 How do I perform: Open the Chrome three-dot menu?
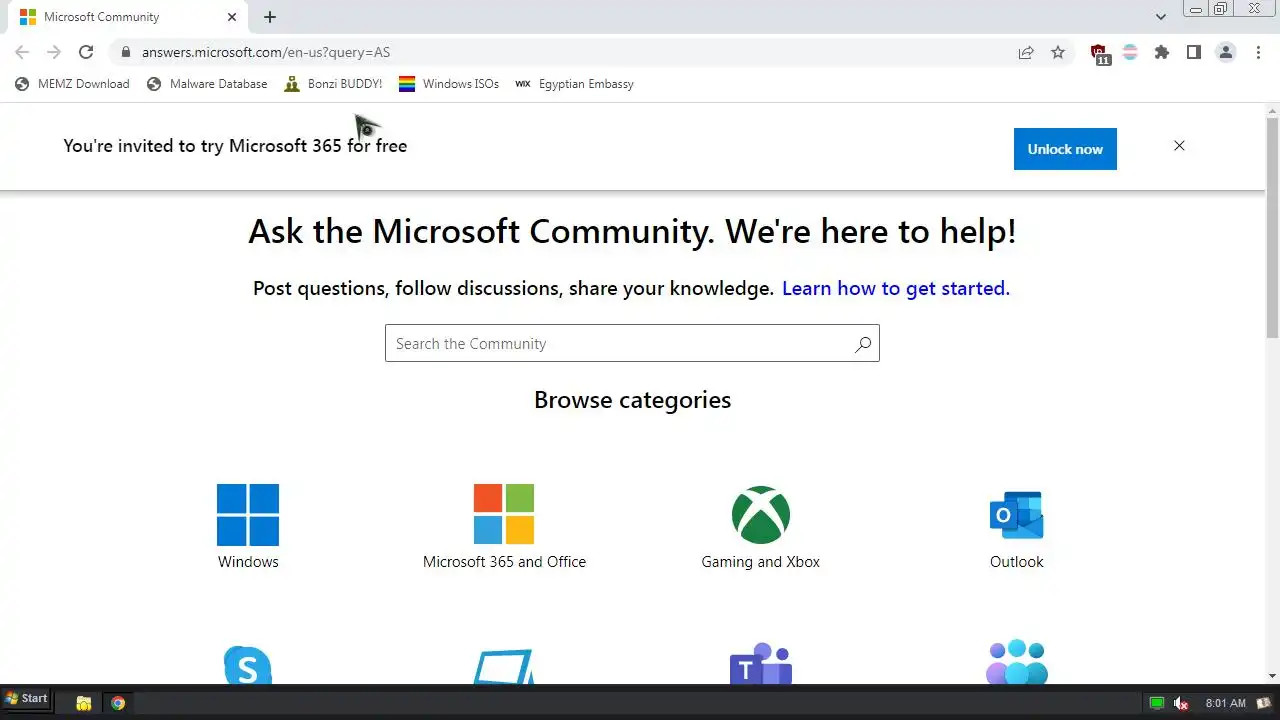coord(1258,52)
